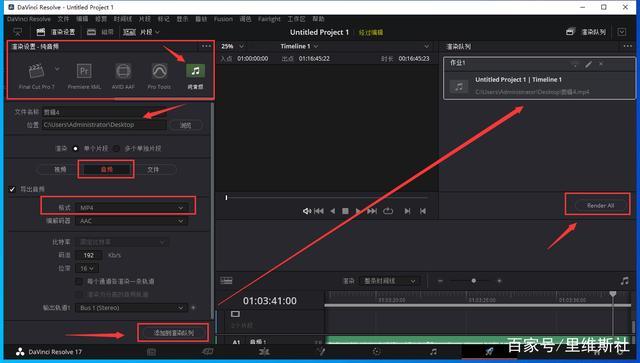Click the add to render queue button
The width and height of the screenshot is (640, 363).
173,333
